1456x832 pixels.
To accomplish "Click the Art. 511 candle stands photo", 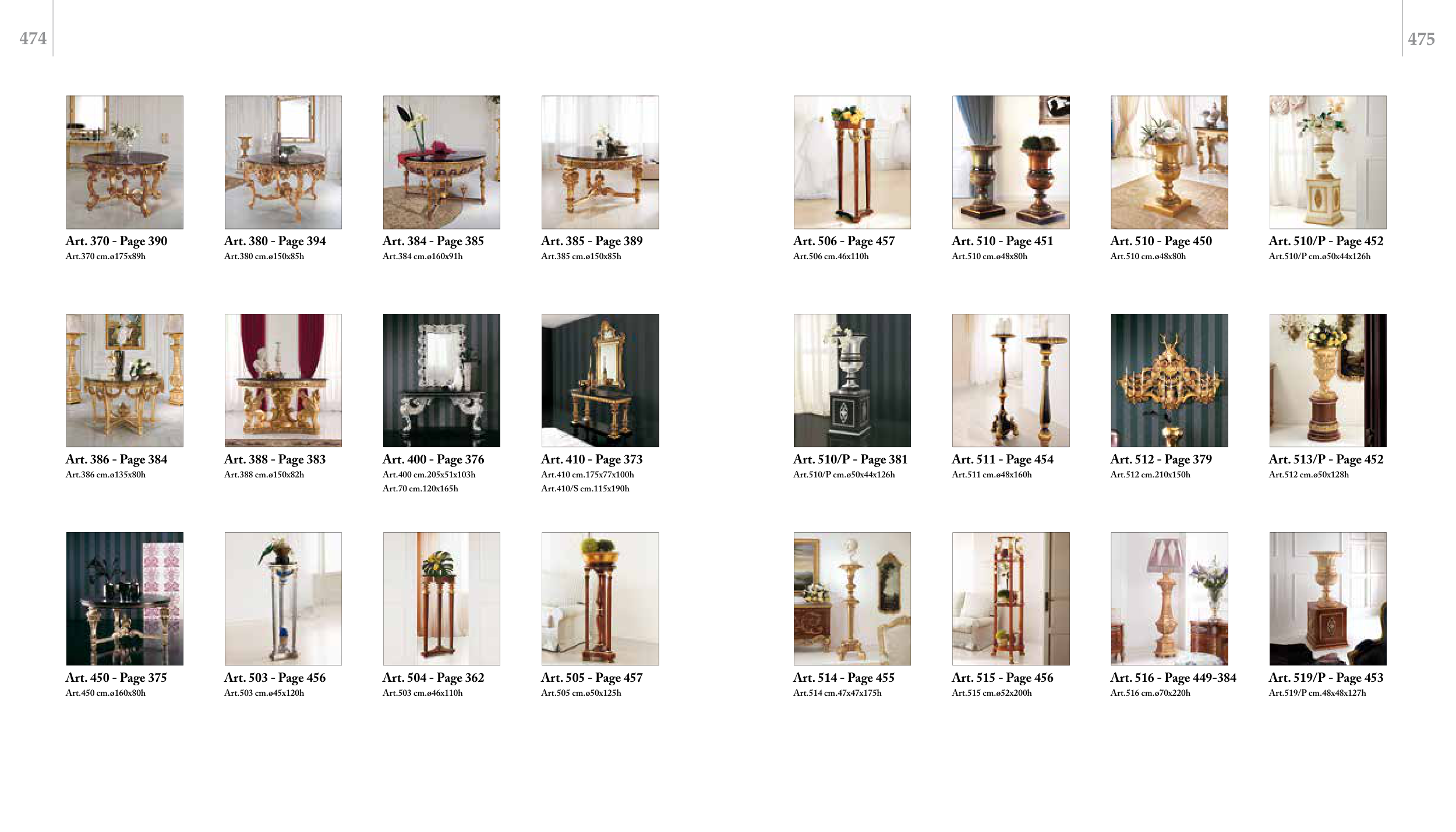I will 1010,380.
